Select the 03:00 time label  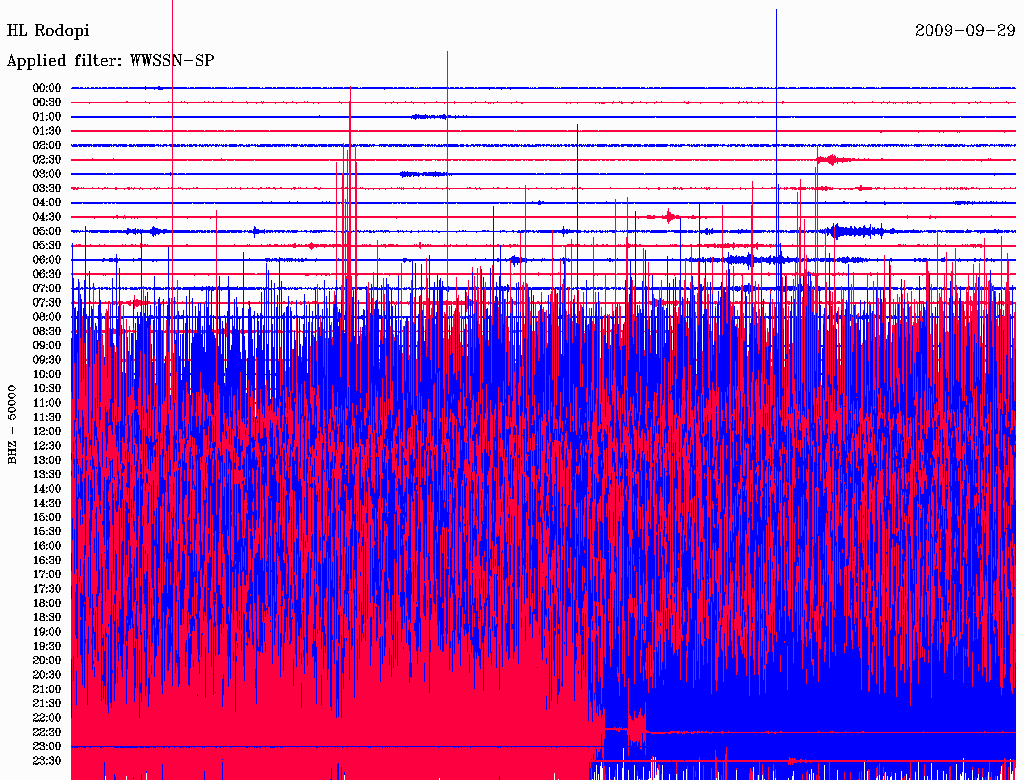[x=47, y=174]
